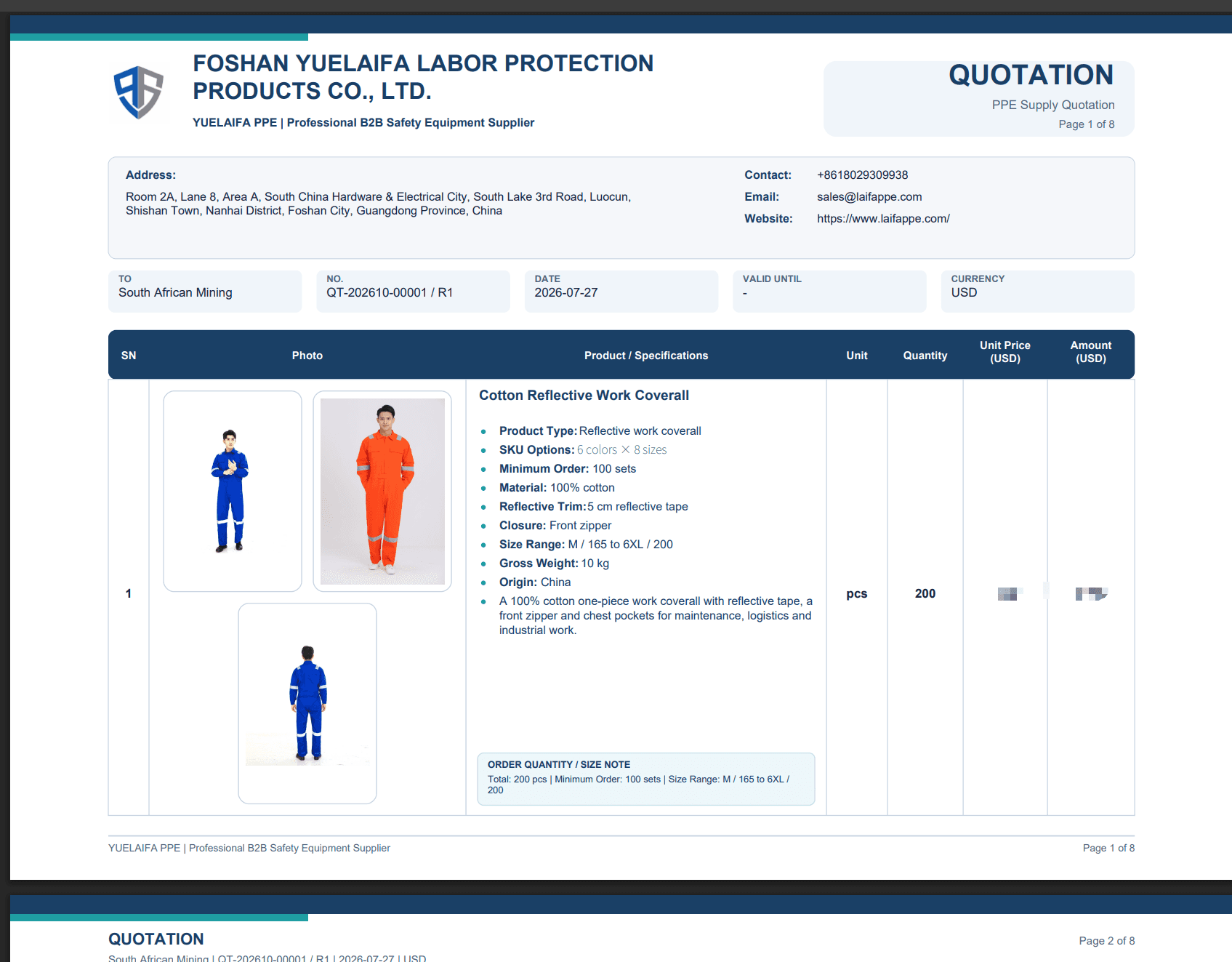Select quotation number QT-202610-00001 / R1
The height and width of the screenshot is (962, 1232).
click(390, 292)
